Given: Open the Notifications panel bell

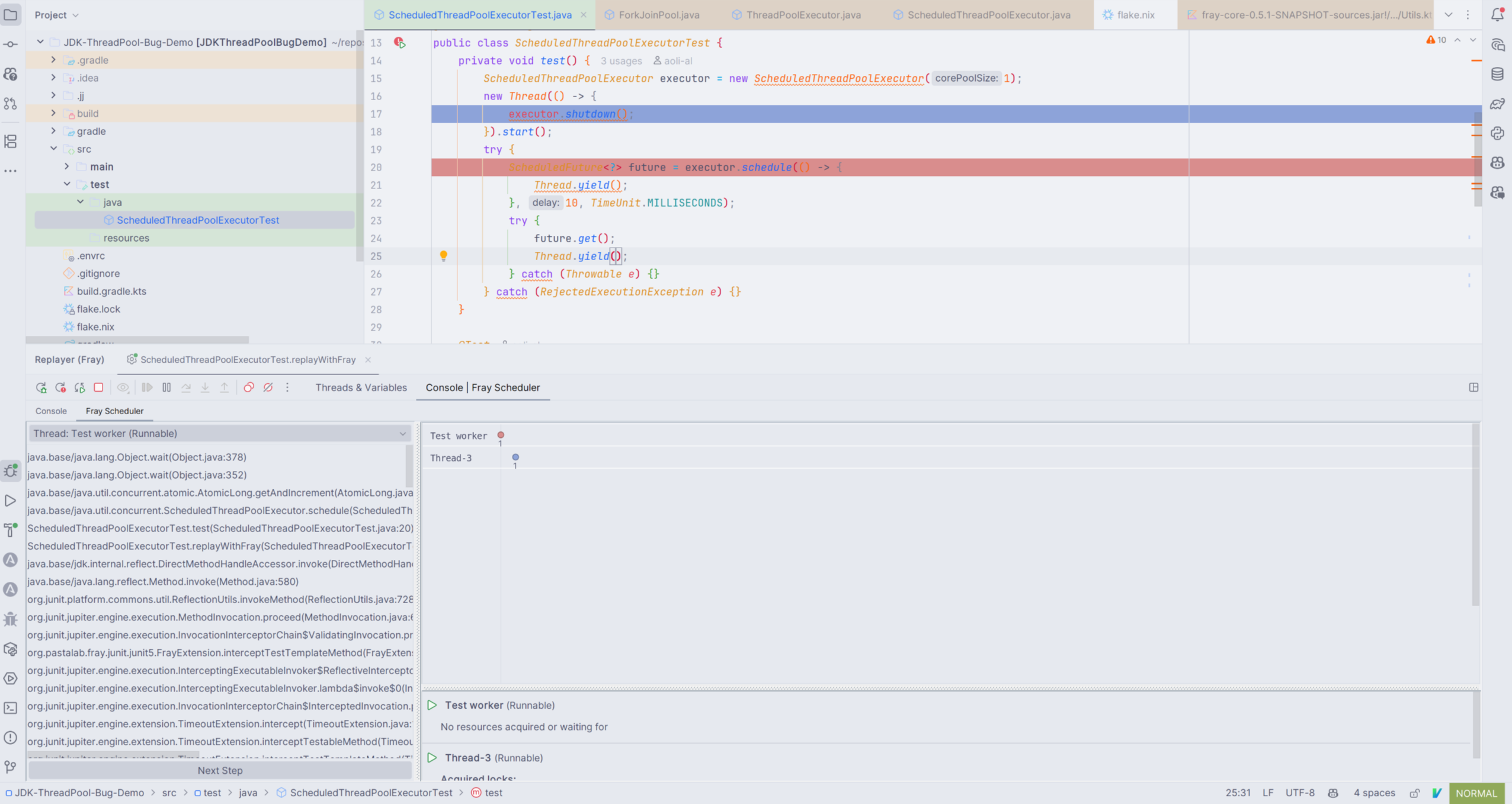Looking at the screenshot, I should click(1497, 14).
